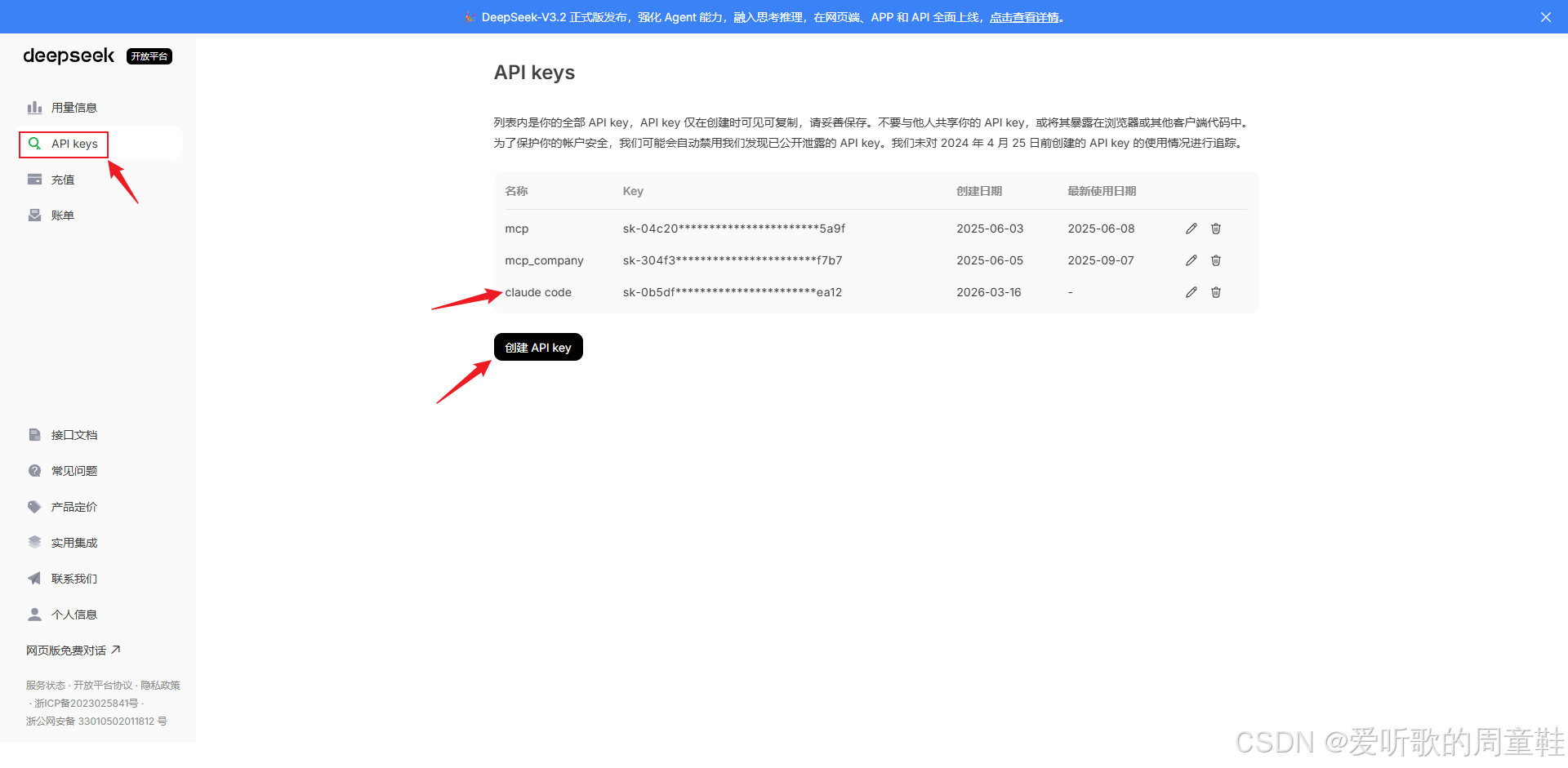Click the billing 账单 icon
The height and width of the screenshot is (768, 1568).
[x=34, y=215]
